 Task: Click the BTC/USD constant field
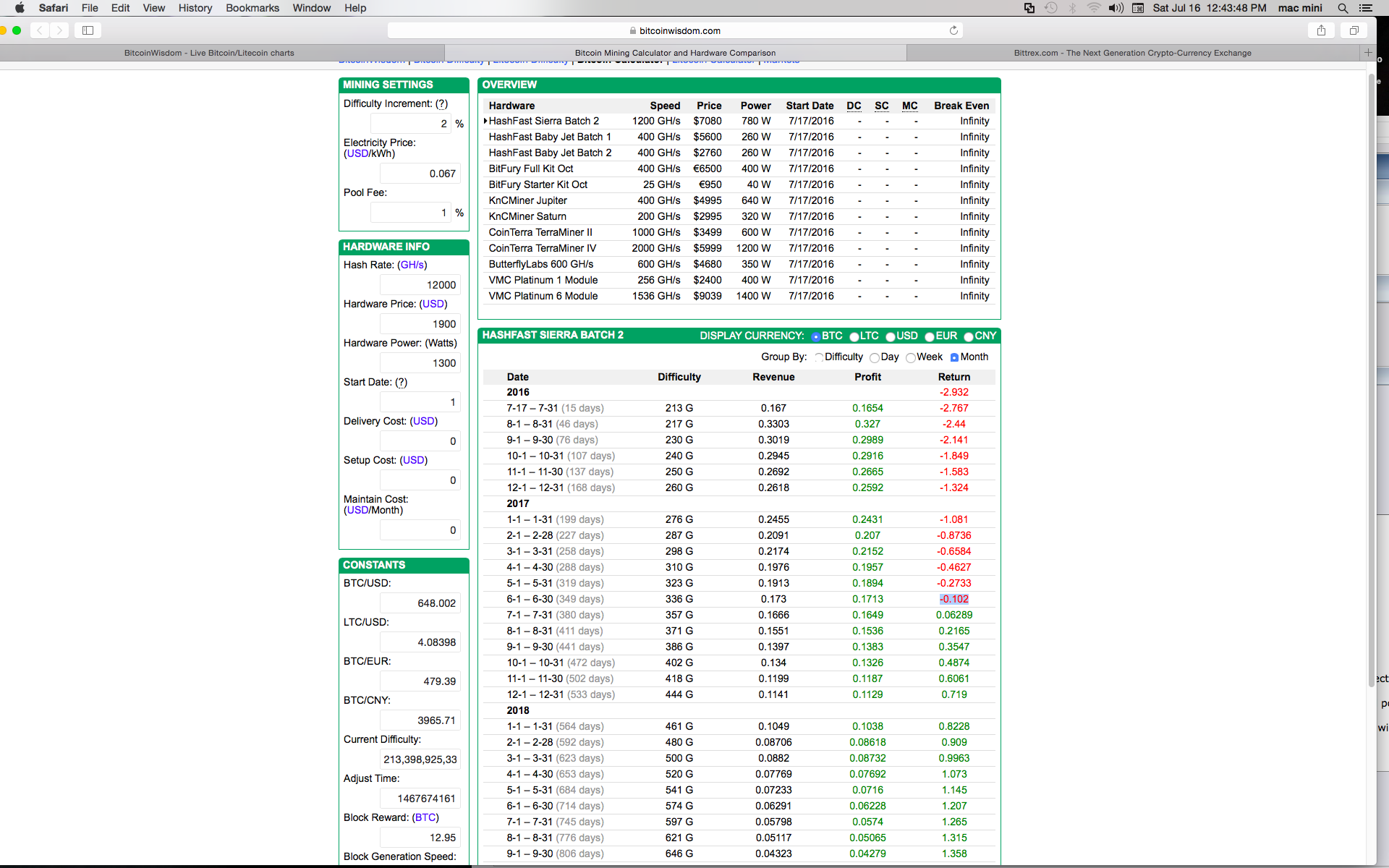click(x=420, y=603)
